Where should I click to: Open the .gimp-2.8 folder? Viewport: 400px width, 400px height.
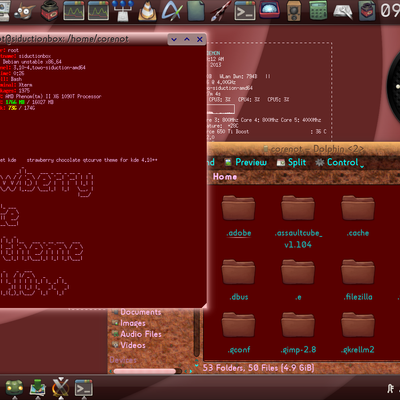point(298,333)
